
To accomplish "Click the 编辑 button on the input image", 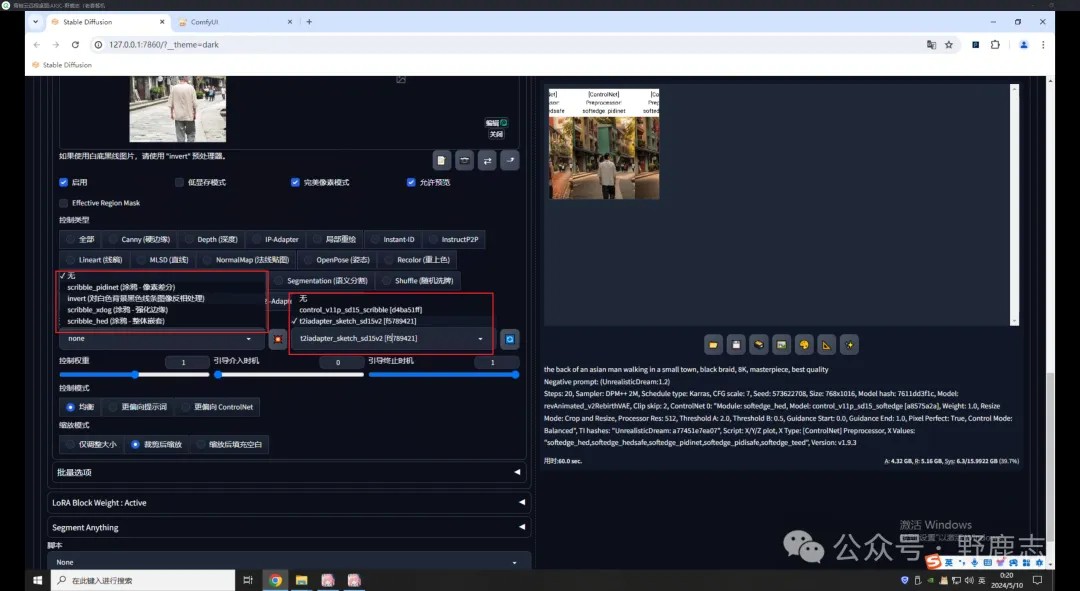I will click(x=496, y=123).
